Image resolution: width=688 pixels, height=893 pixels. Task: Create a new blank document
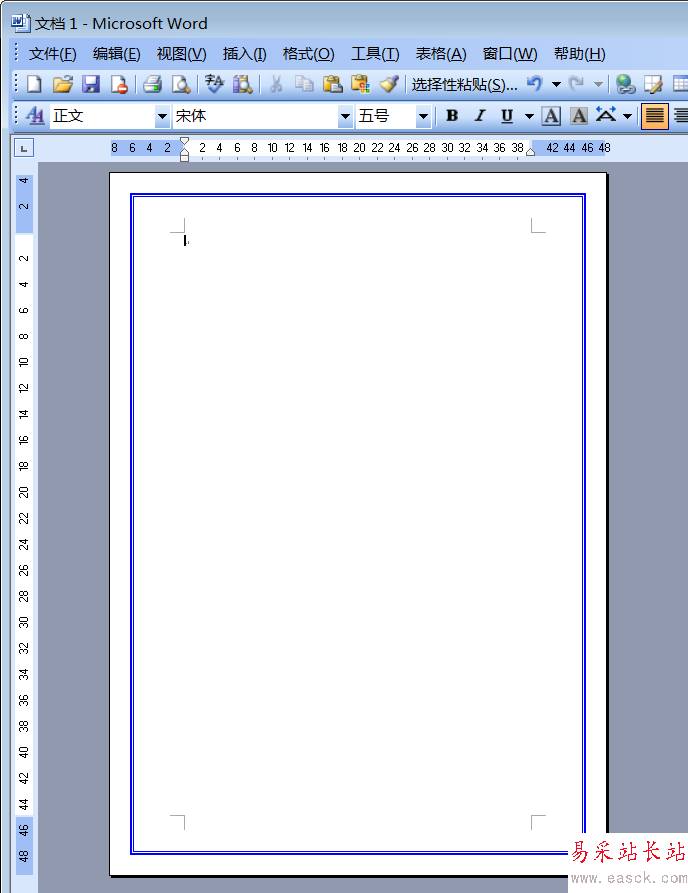(x=34, y=84)
